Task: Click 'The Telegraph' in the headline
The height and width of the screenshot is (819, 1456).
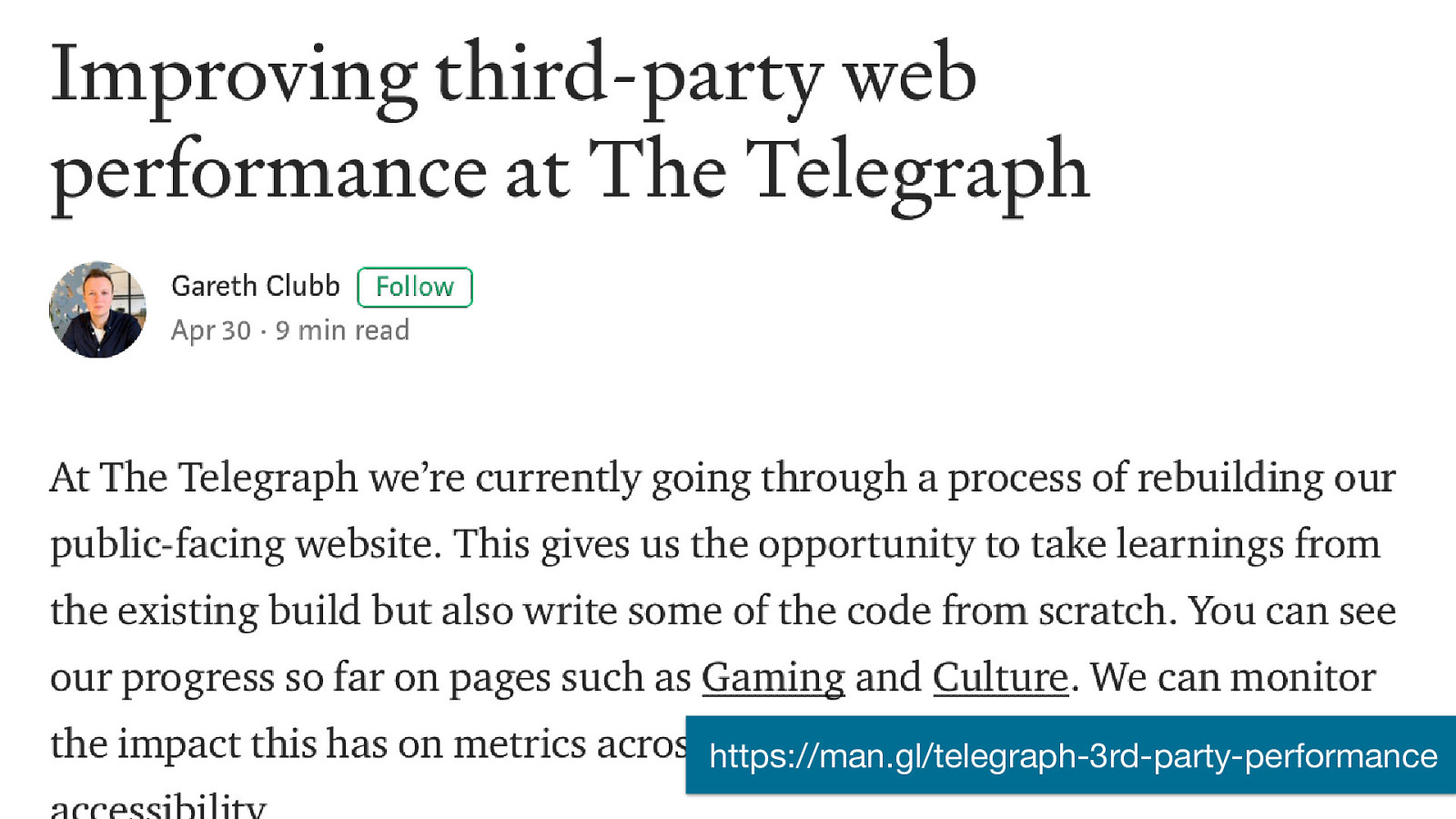Action: 839,172
